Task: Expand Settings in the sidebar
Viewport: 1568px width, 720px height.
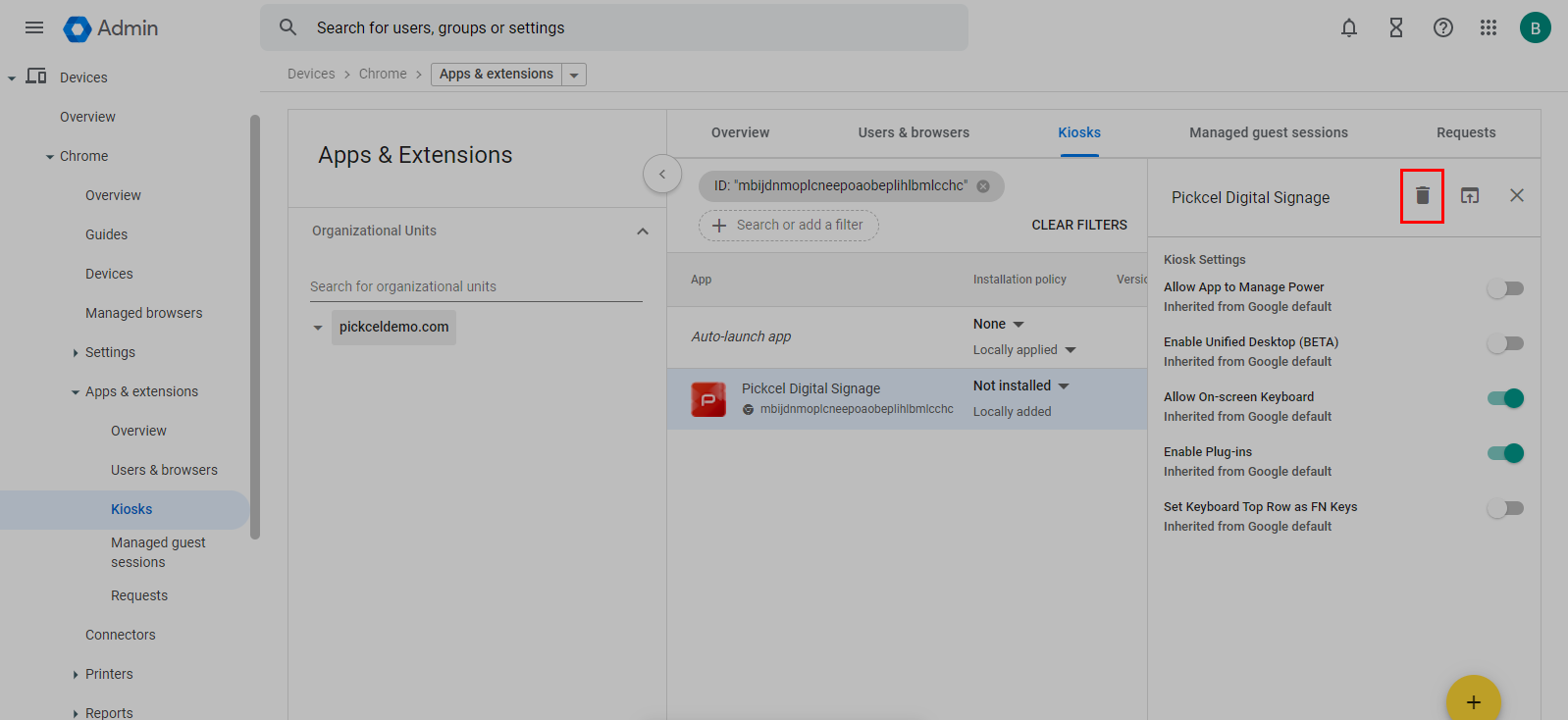Action: point(76,353)
